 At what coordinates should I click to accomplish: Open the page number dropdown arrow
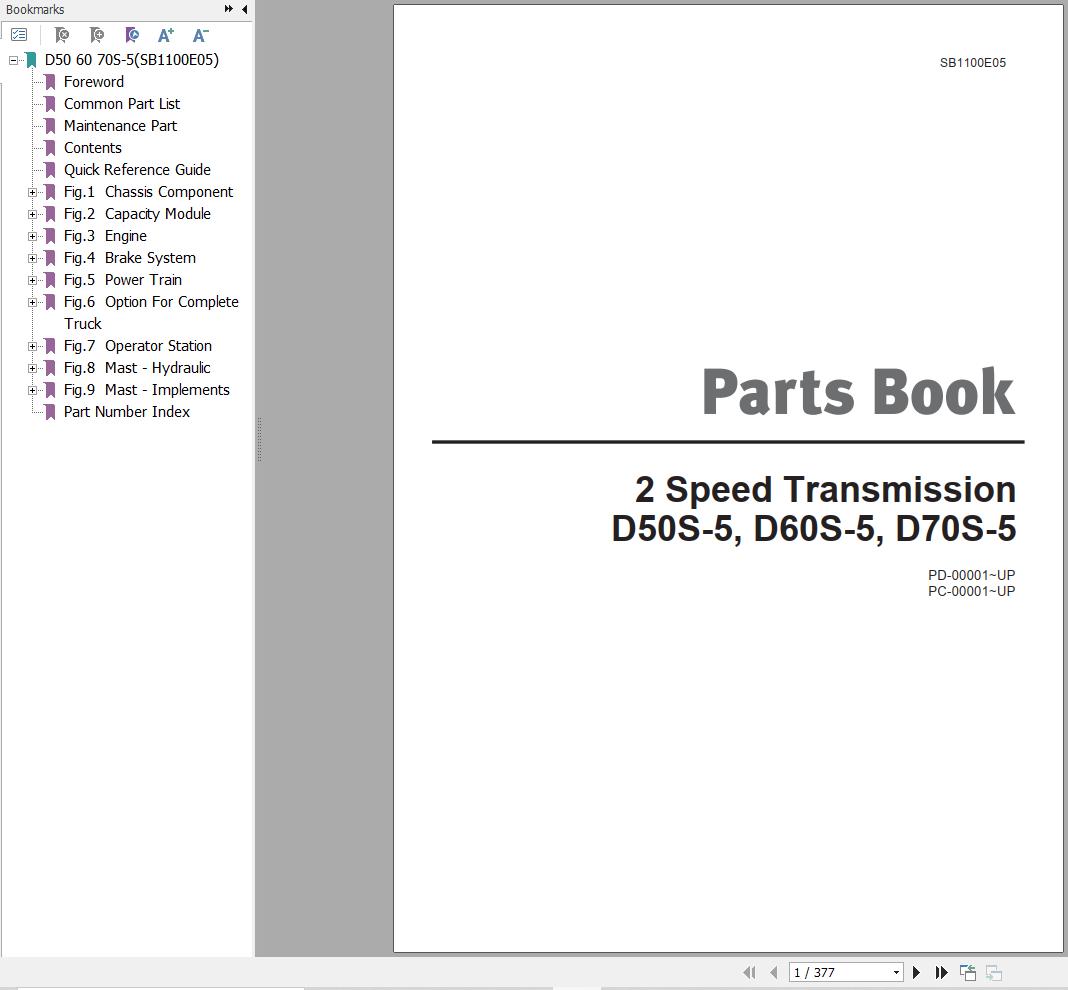[896, 972]
